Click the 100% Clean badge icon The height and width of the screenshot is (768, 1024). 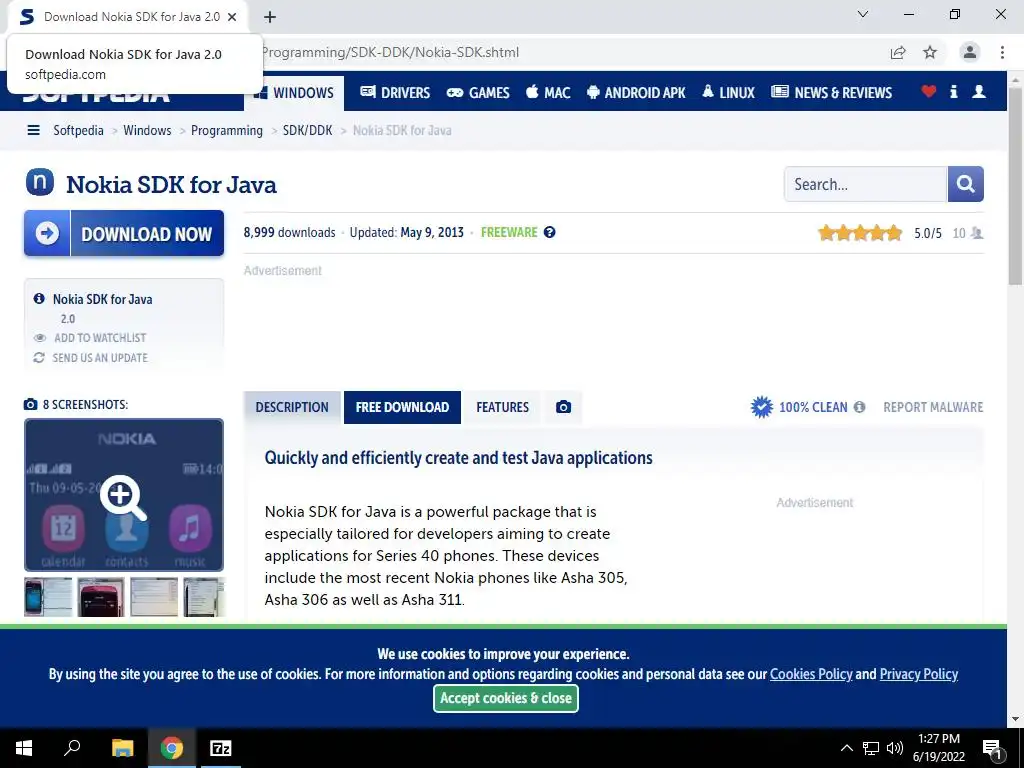coord(761,407)
